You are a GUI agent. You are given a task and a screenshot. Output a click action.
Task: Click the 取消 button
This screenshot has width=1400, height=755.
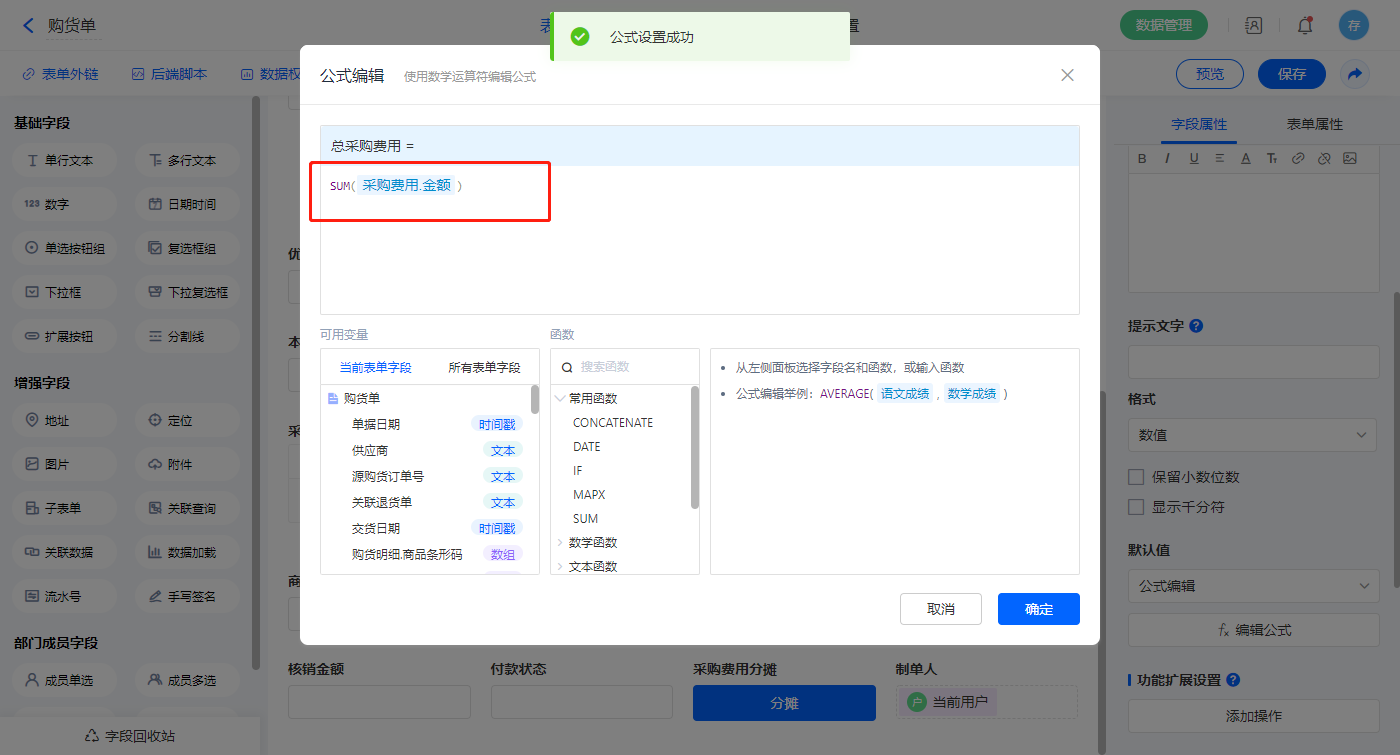click(x=940, y=609)
